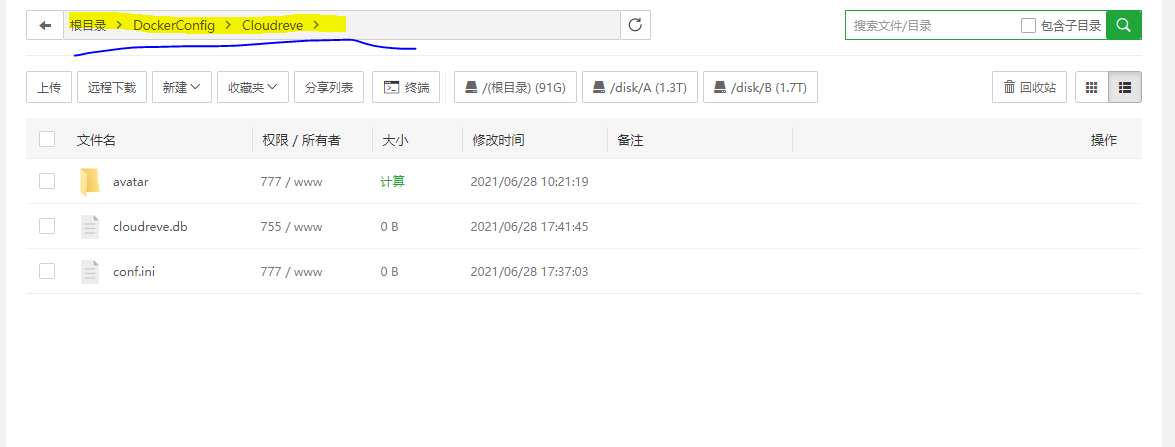This screenshot has width=1175, height=447.
Task: Click 计算 to calculate avatar folder size
Action: pyautogui.click(x=393, y=181)
